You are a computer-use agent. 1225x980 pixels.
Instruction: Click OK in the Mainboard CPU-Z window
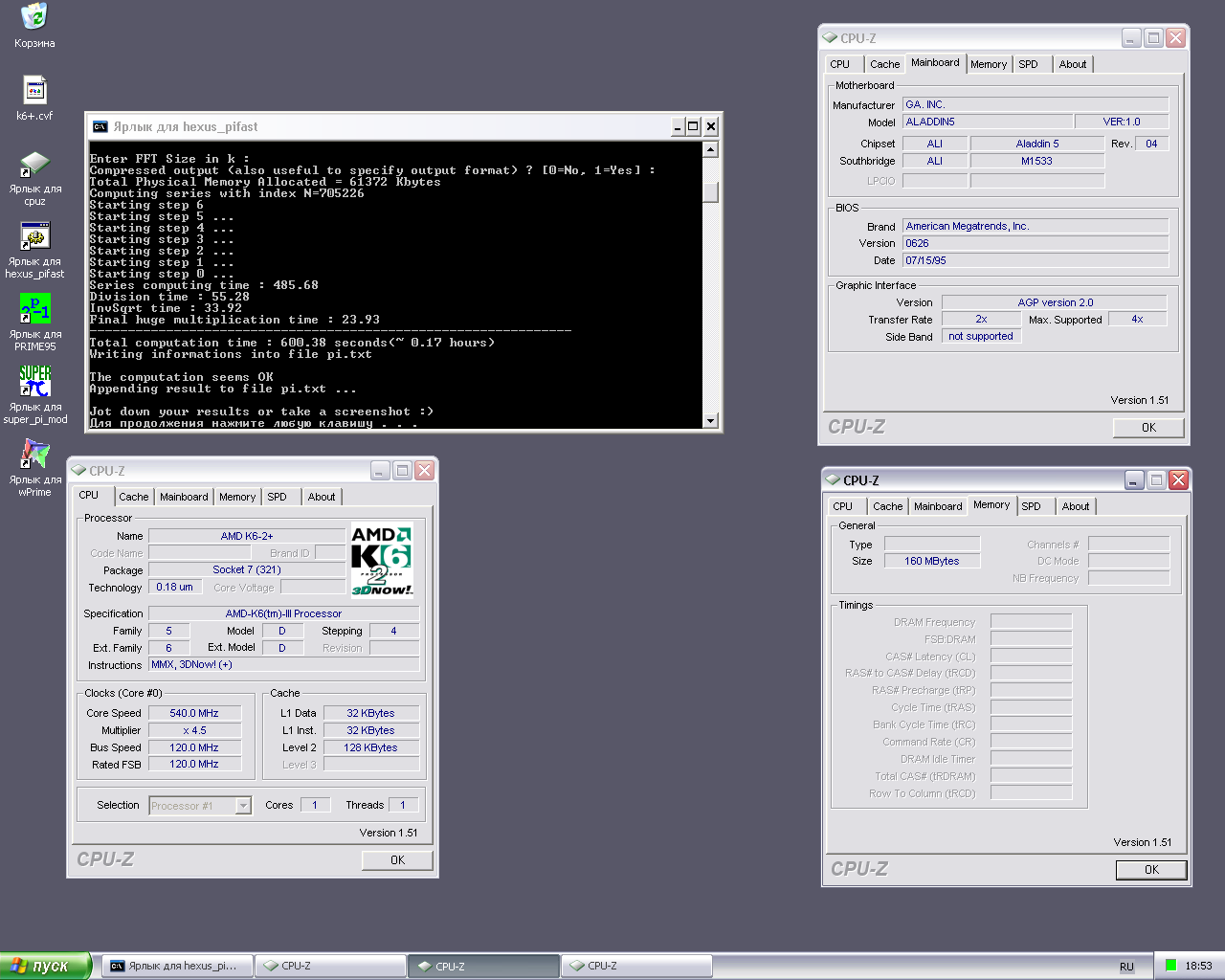pyautogui.click(x=1148, y=428)
